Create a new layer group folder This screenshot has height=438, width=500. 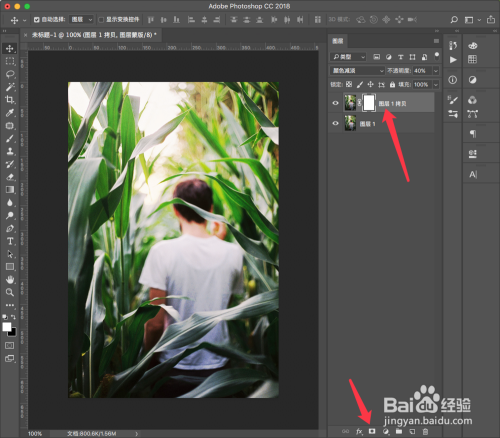(399, 431)
